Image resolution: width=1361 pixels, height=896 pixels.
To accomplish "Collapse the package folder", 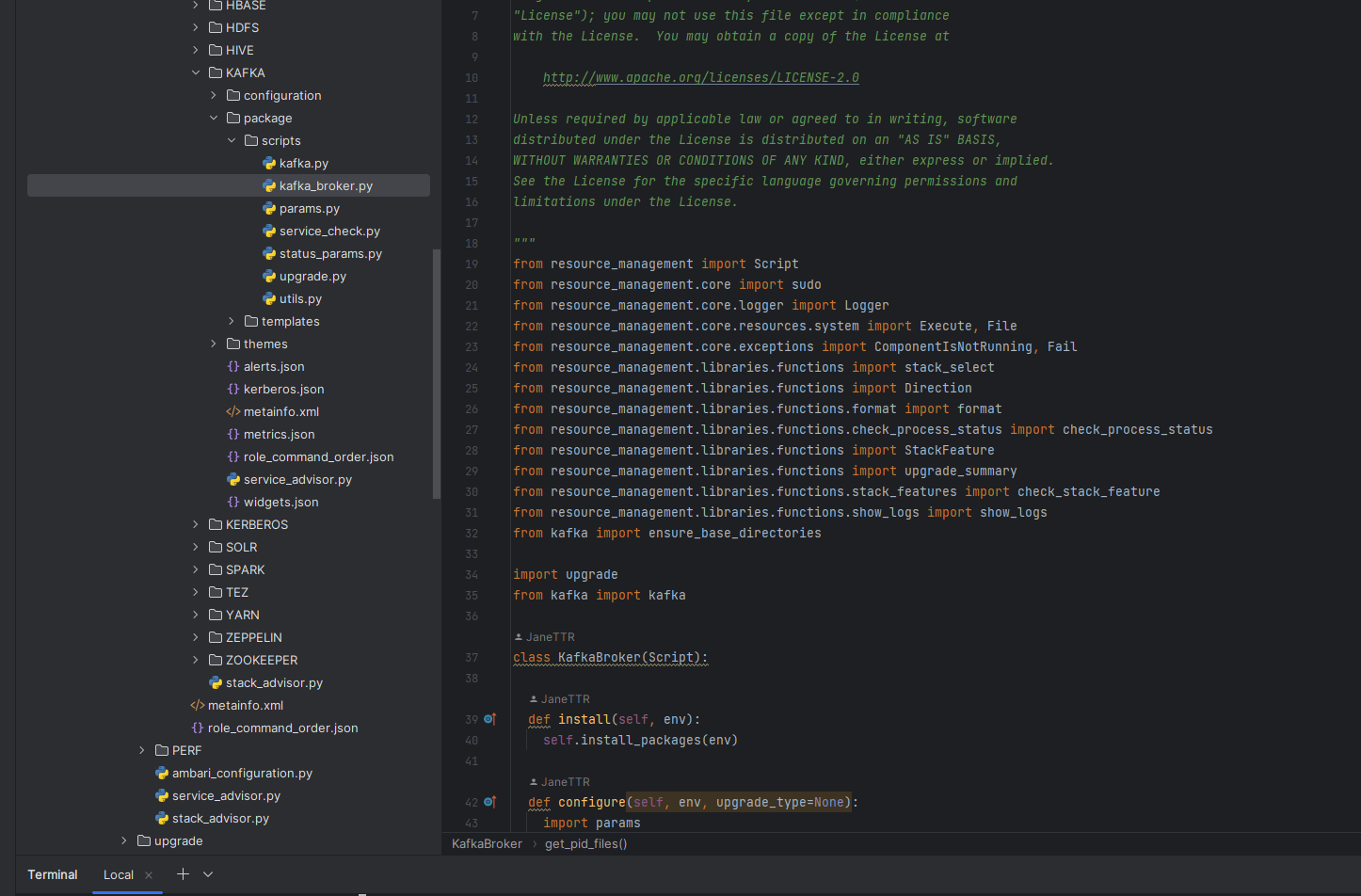I will pos(214,118).
